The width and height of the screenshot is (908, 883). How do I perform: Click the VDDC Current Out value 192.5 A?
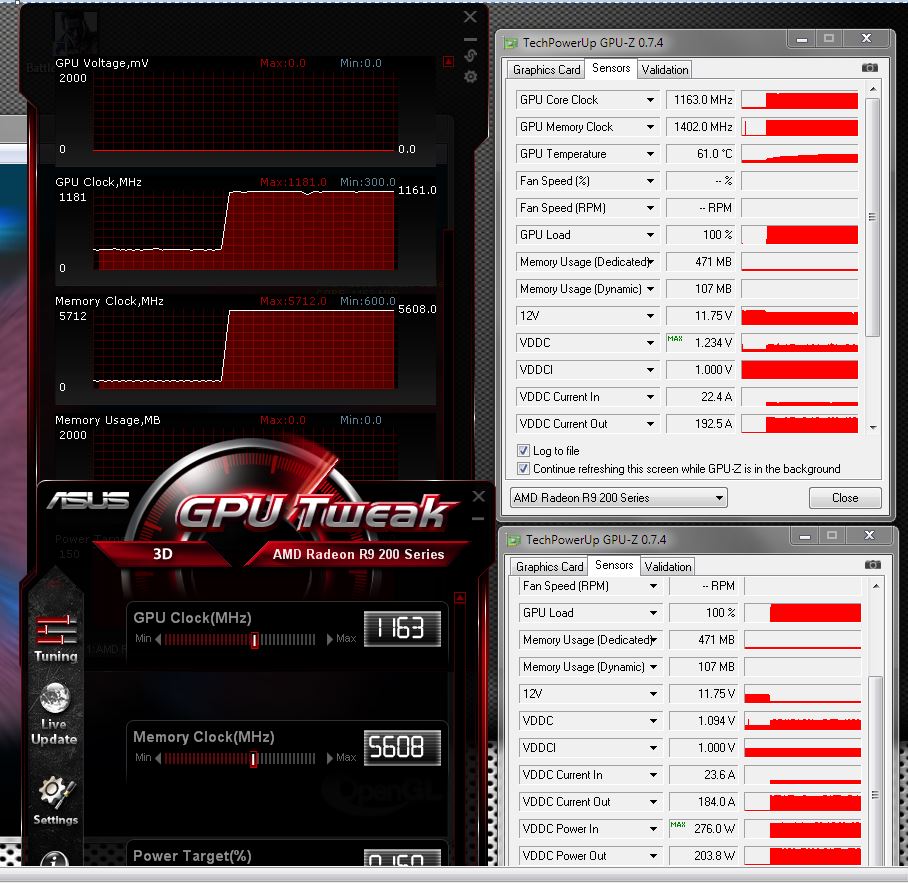click(x=701, y=424)
